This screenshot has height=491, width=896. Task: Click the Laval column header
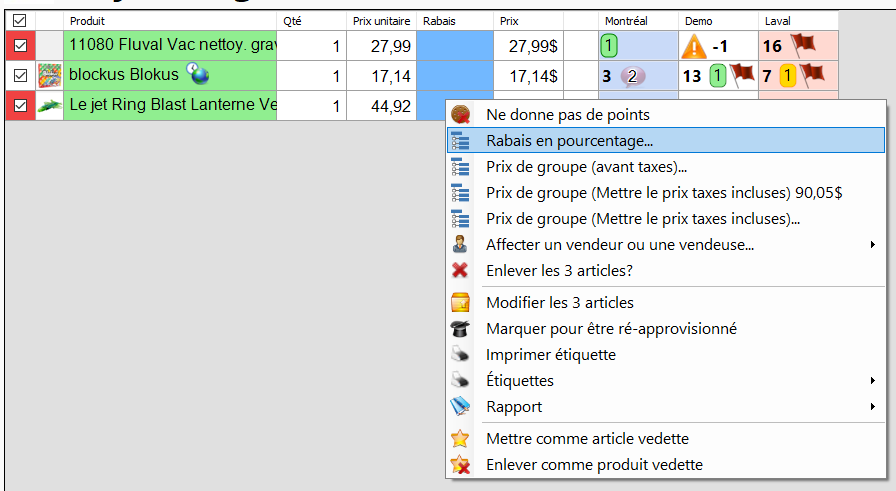coord(798,21)
